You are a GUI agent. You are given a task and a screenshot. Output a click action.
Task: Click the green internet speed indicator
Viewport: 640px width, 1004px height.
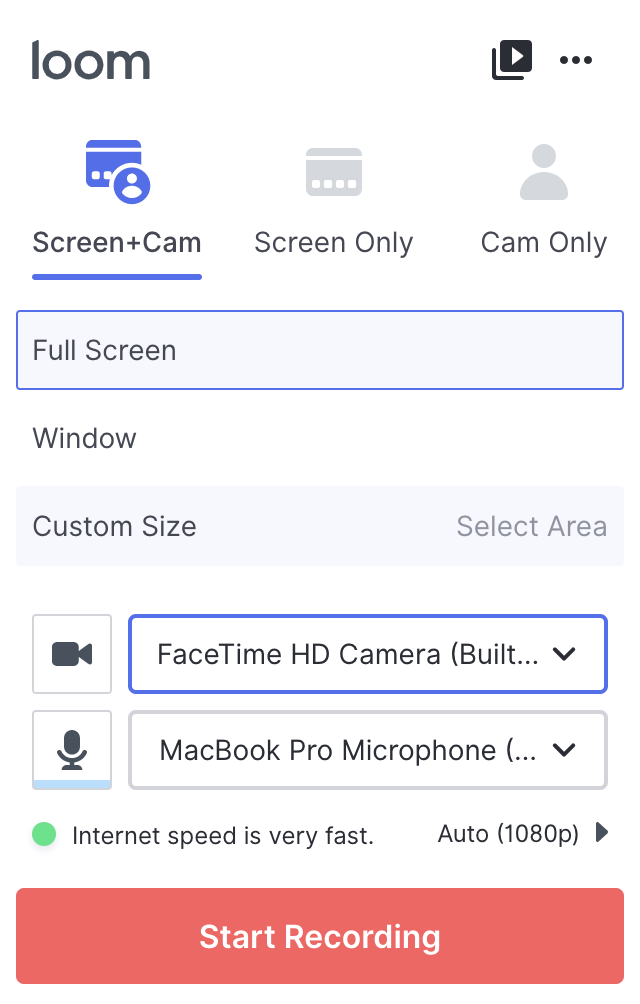(x=44, y=835)
